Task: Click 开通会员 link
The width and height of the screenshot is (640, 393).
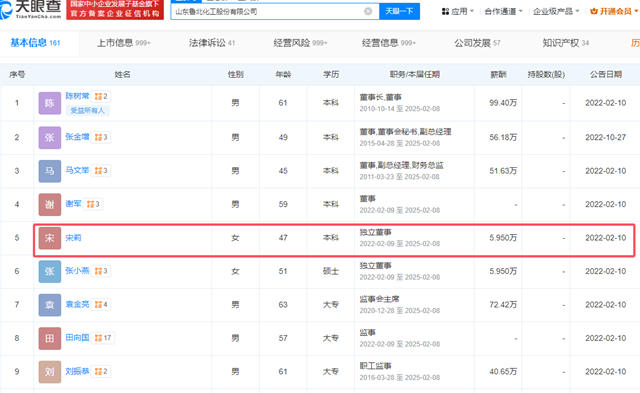Action: (x=614, y=11)
